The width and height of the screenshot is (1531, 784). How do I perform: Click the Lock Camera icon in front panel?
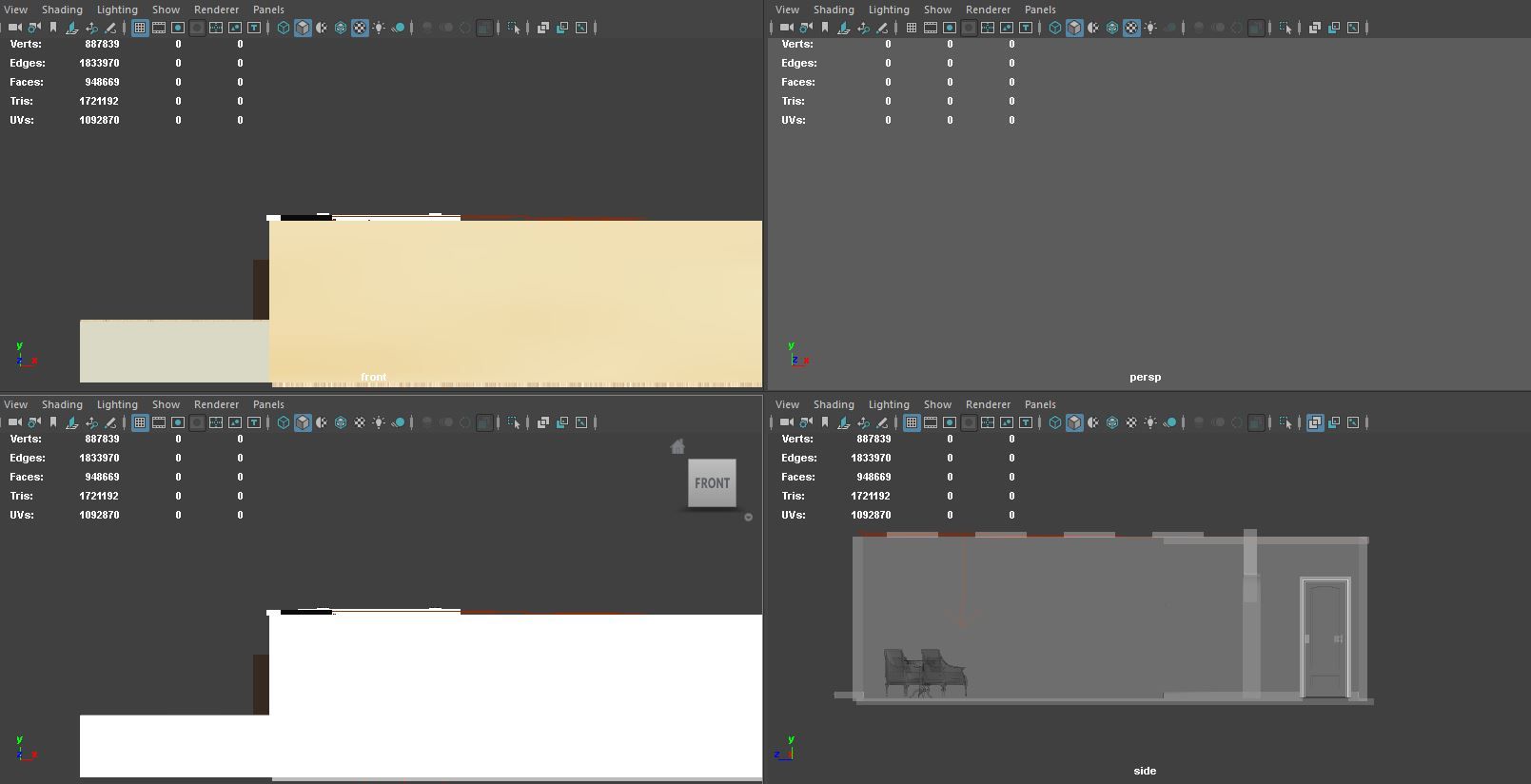[x=34, y=28]
